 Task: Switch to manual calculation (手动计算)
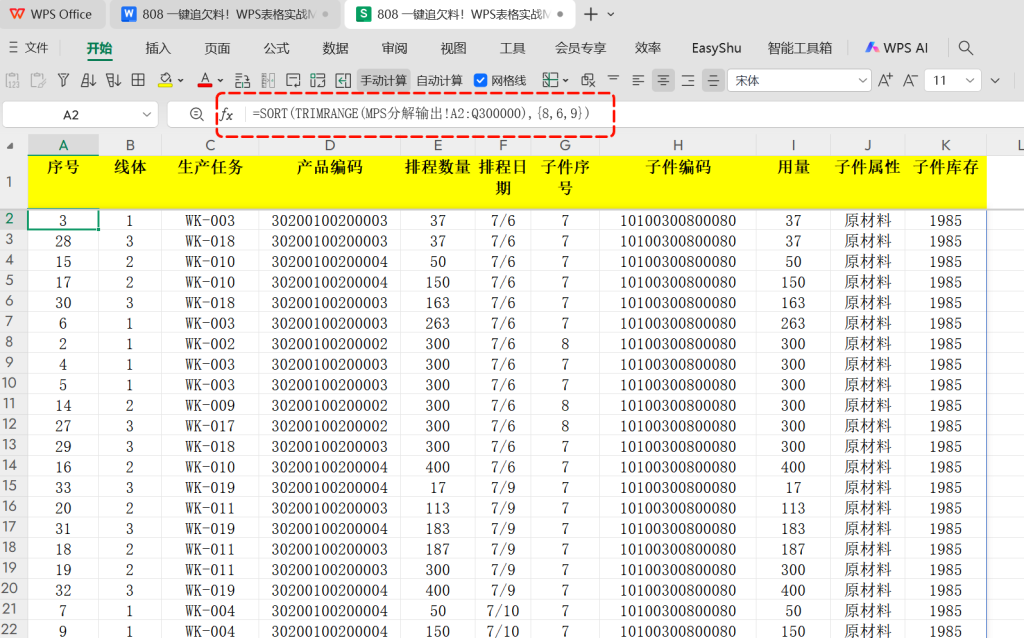(x=383, y=80)
